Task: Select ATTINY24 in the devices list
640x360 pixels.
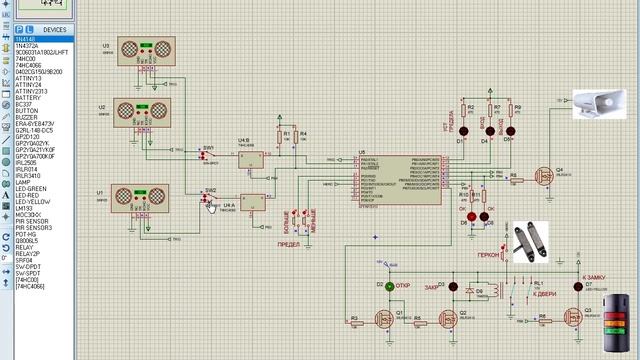Action: 44,84
